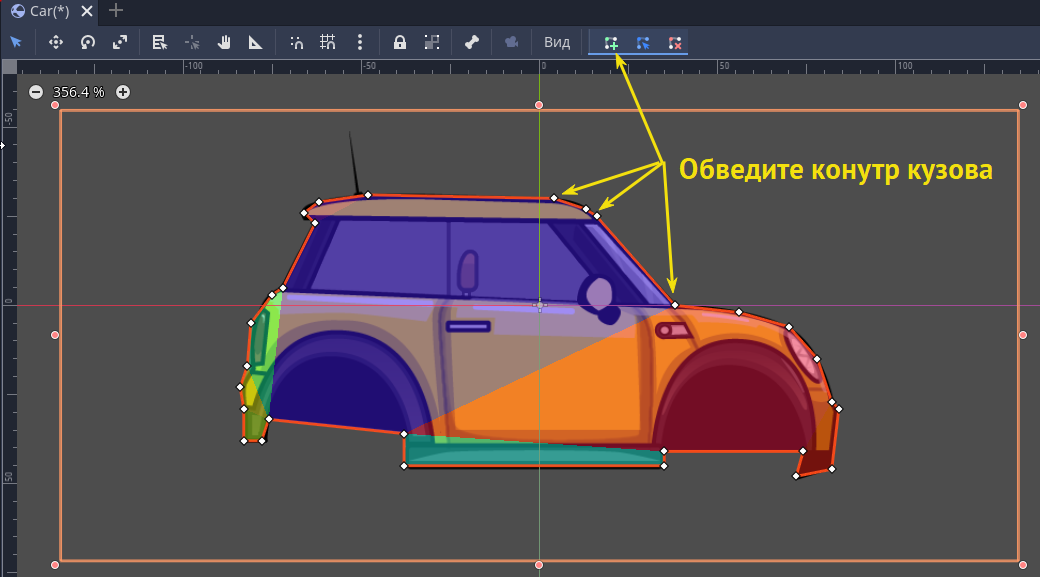Click the skeleton bone options icon
The height and width of the screenshot is (577, 1040).
472,42
